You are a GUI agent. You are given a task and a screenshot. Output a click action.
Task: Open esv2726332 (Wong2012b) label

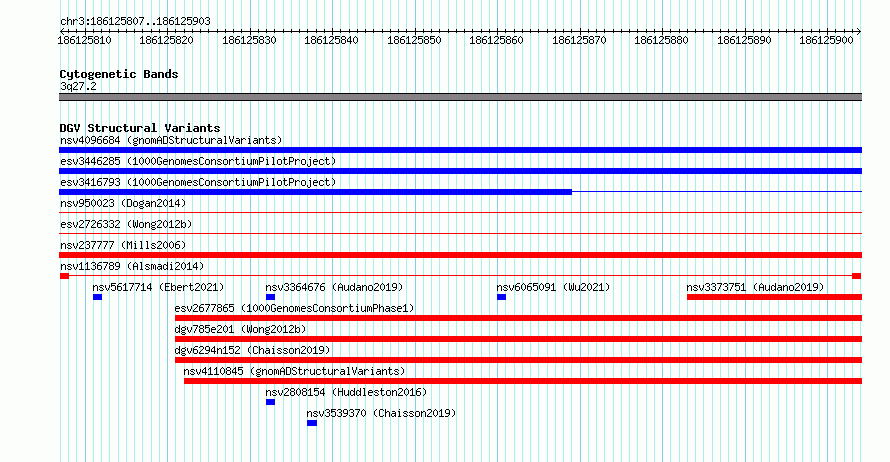pyautogui.click(x=126, y=224)
